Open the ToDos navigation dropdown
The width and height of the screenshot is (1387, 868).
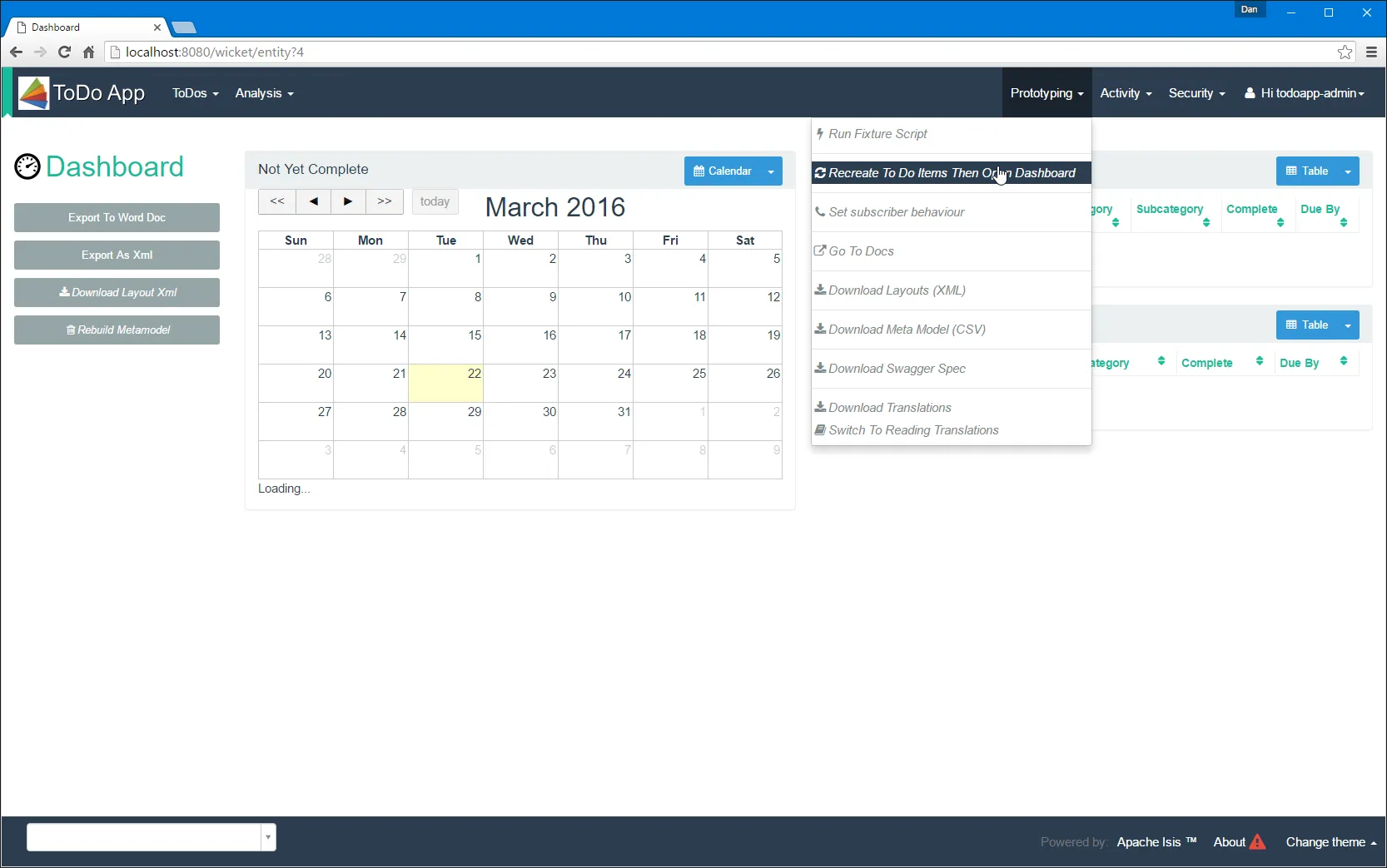click(195, 93)
